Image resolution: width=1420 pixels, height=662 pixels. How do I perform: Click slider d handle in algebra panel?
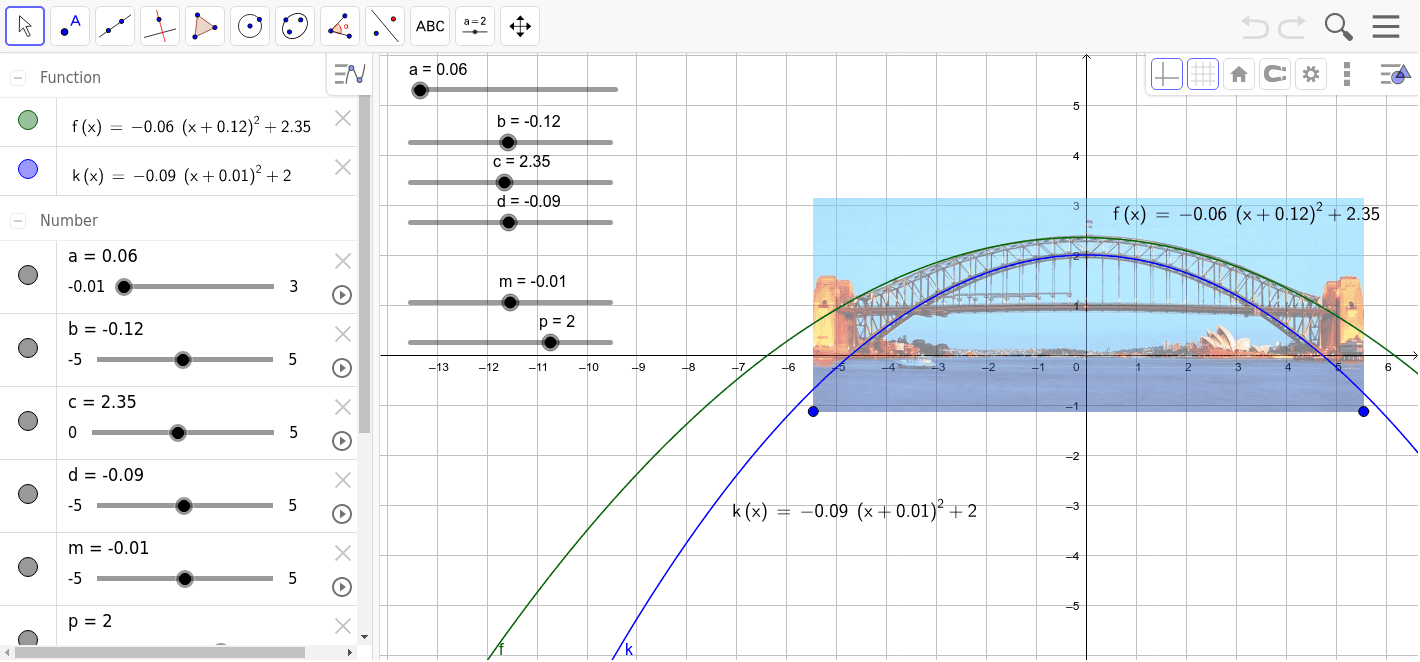183,506
